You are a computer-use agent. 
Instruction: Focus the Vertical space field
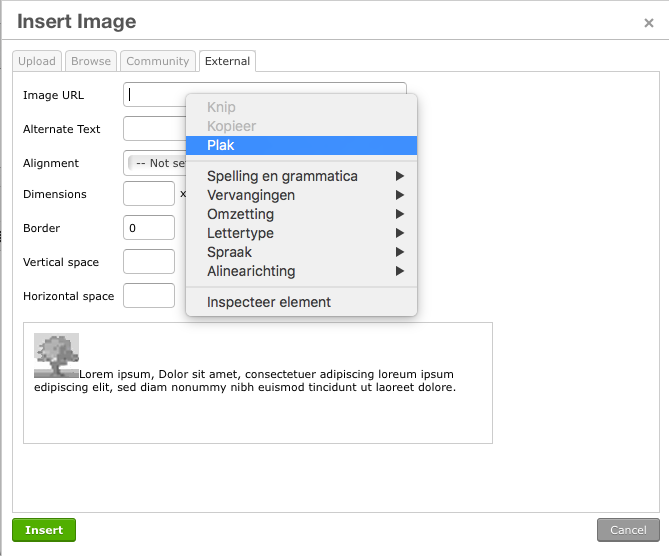[x=149, y=262]
